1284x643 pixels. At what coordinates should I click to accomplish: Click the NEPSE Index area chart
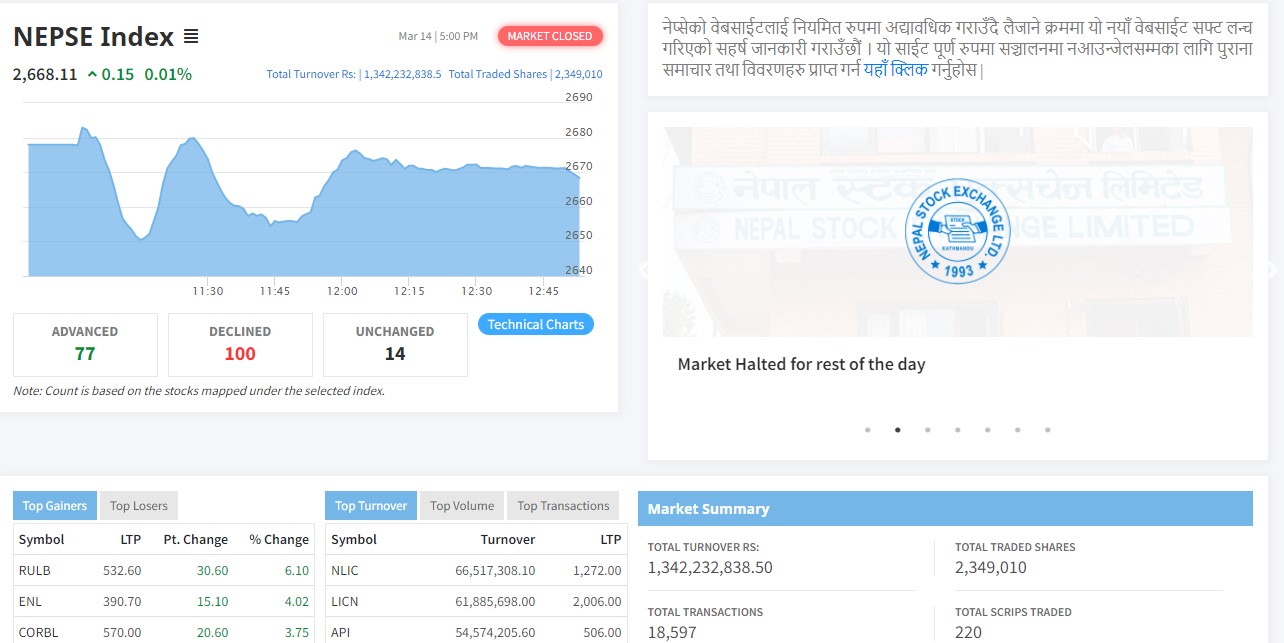coord(303,200)
